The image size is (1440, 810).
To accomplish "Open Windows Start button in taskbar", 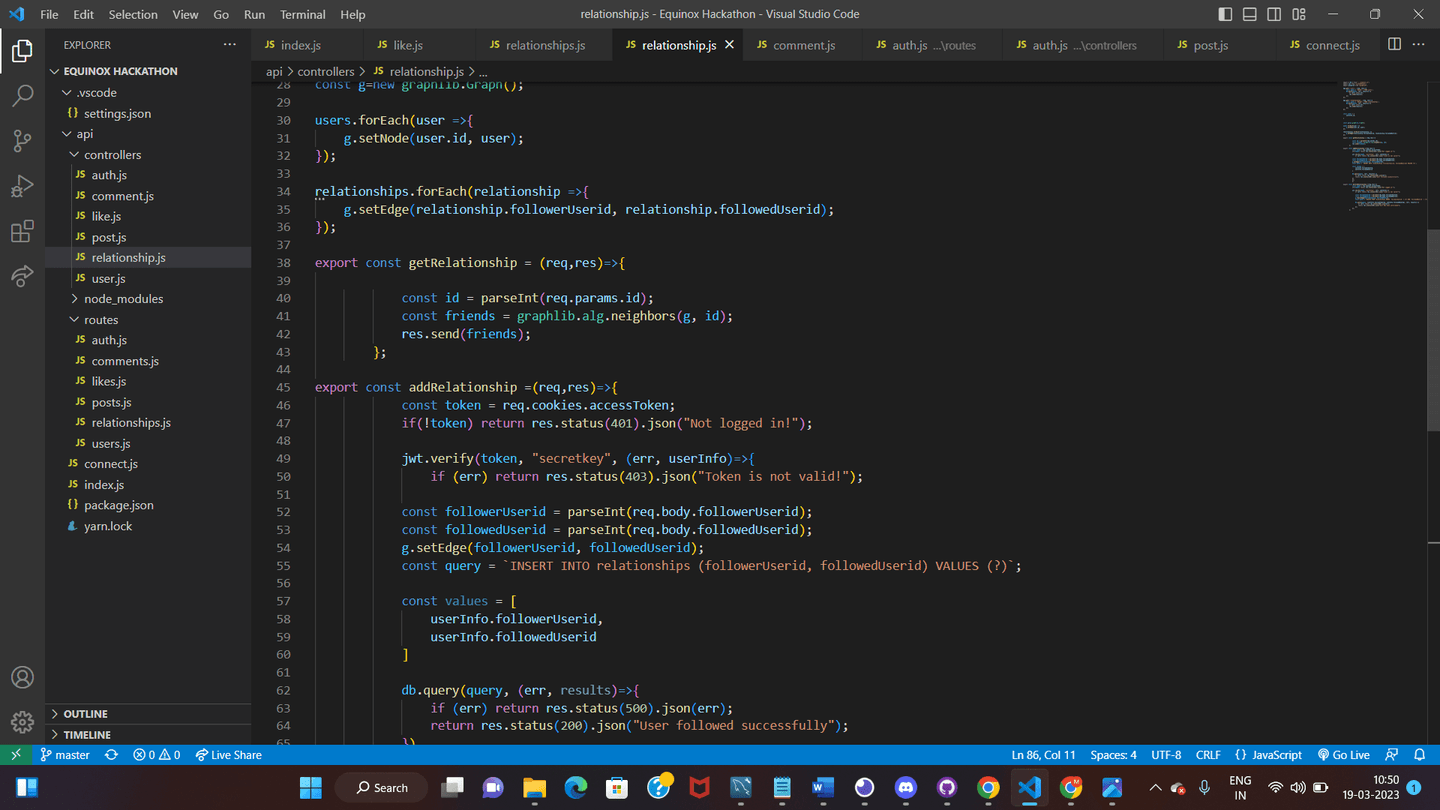I will point(311,788).
